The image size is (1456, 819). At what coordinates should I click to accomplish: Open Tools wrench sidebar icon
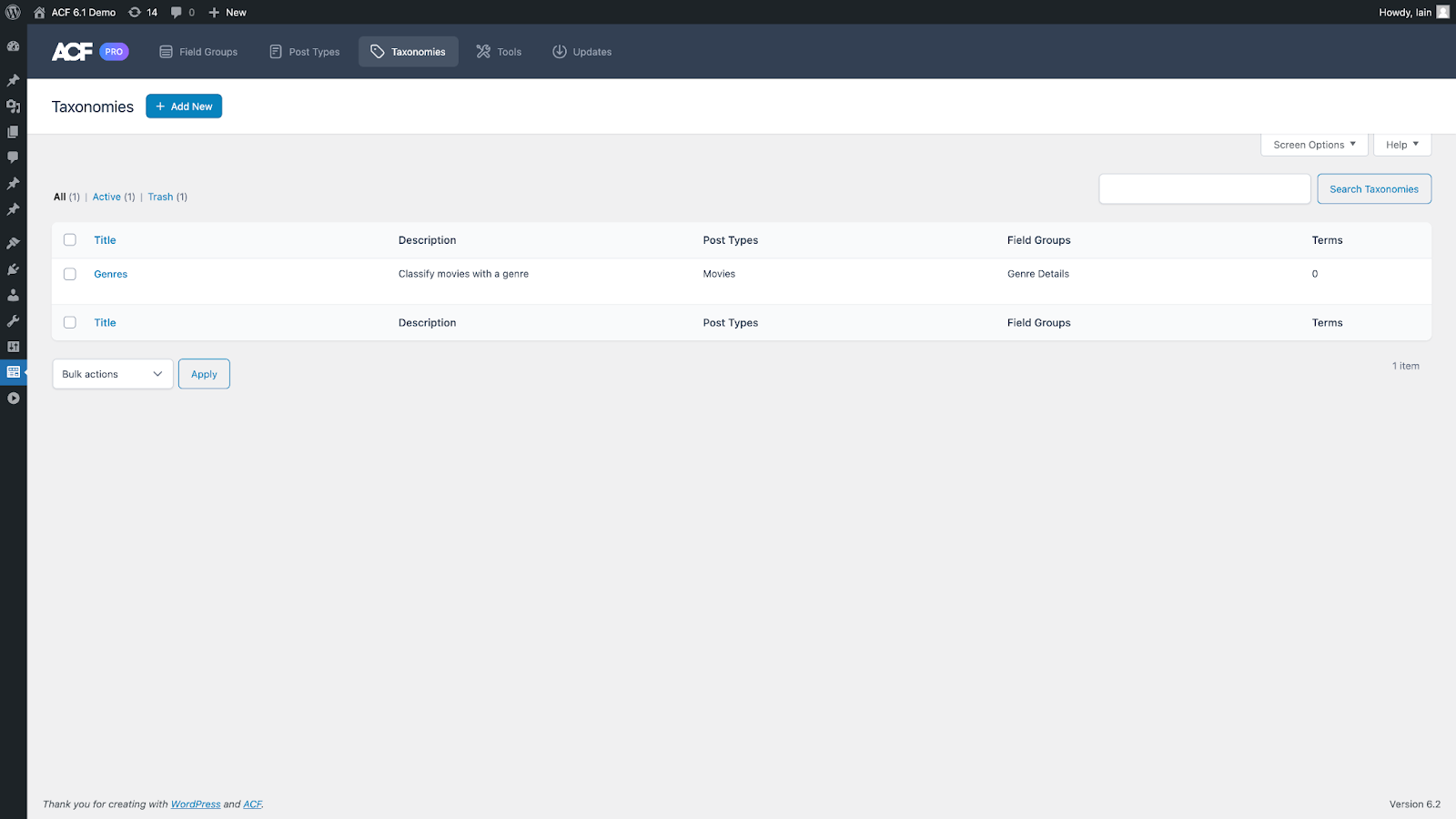[13, 321]
